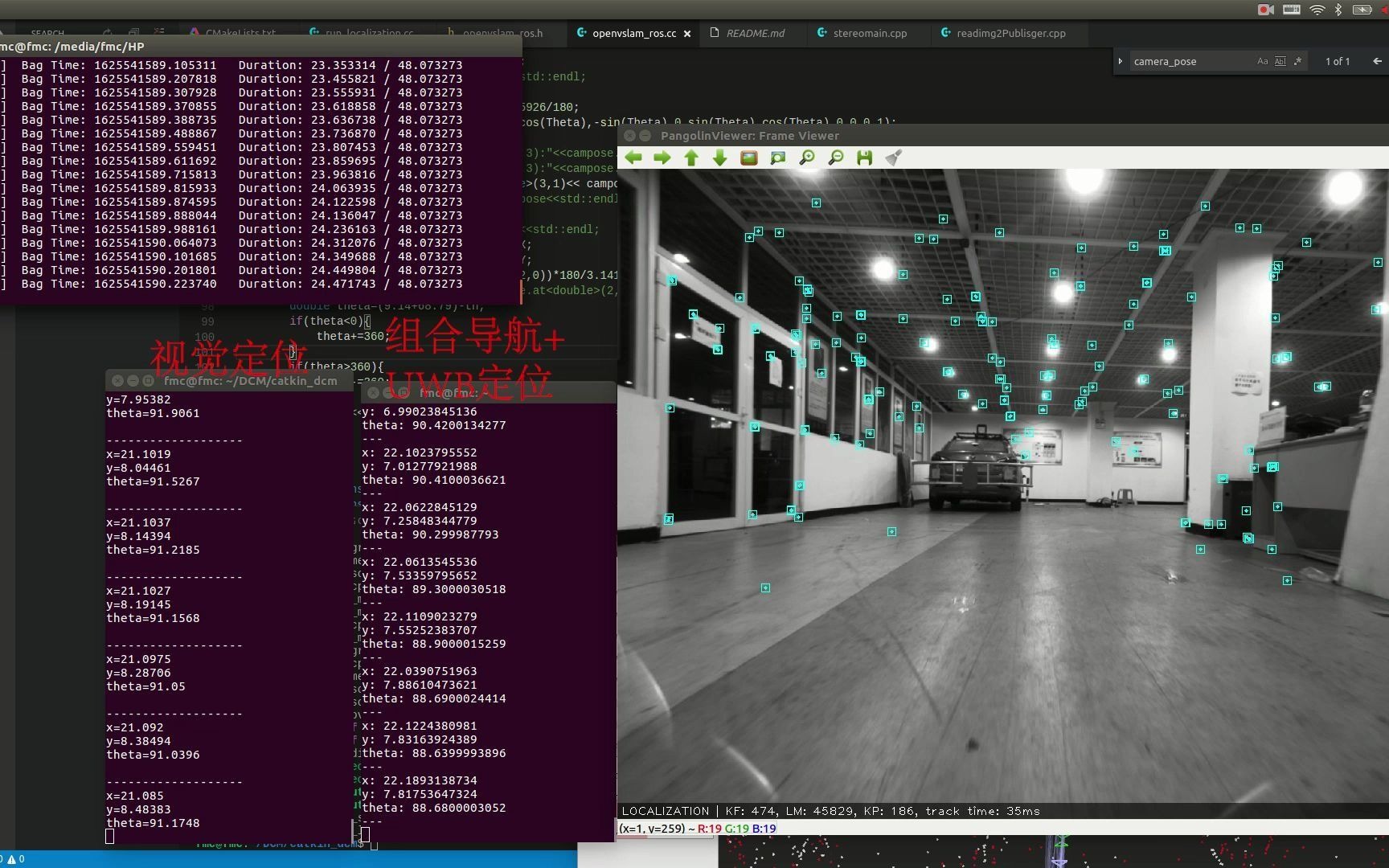Click the green right arrow in Frame Viewer

coord(662,158)
